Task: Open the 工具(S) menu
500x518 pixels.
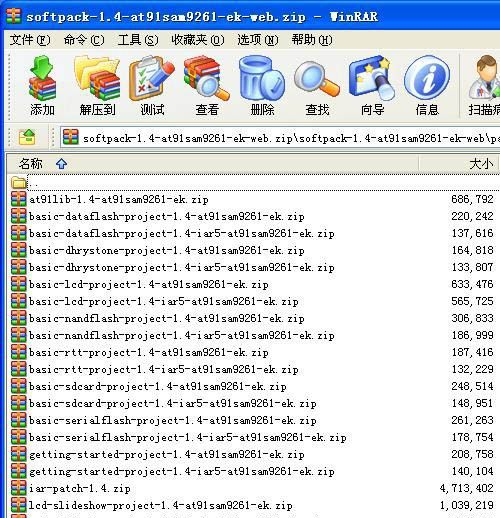Action: [x=138, y=40]
